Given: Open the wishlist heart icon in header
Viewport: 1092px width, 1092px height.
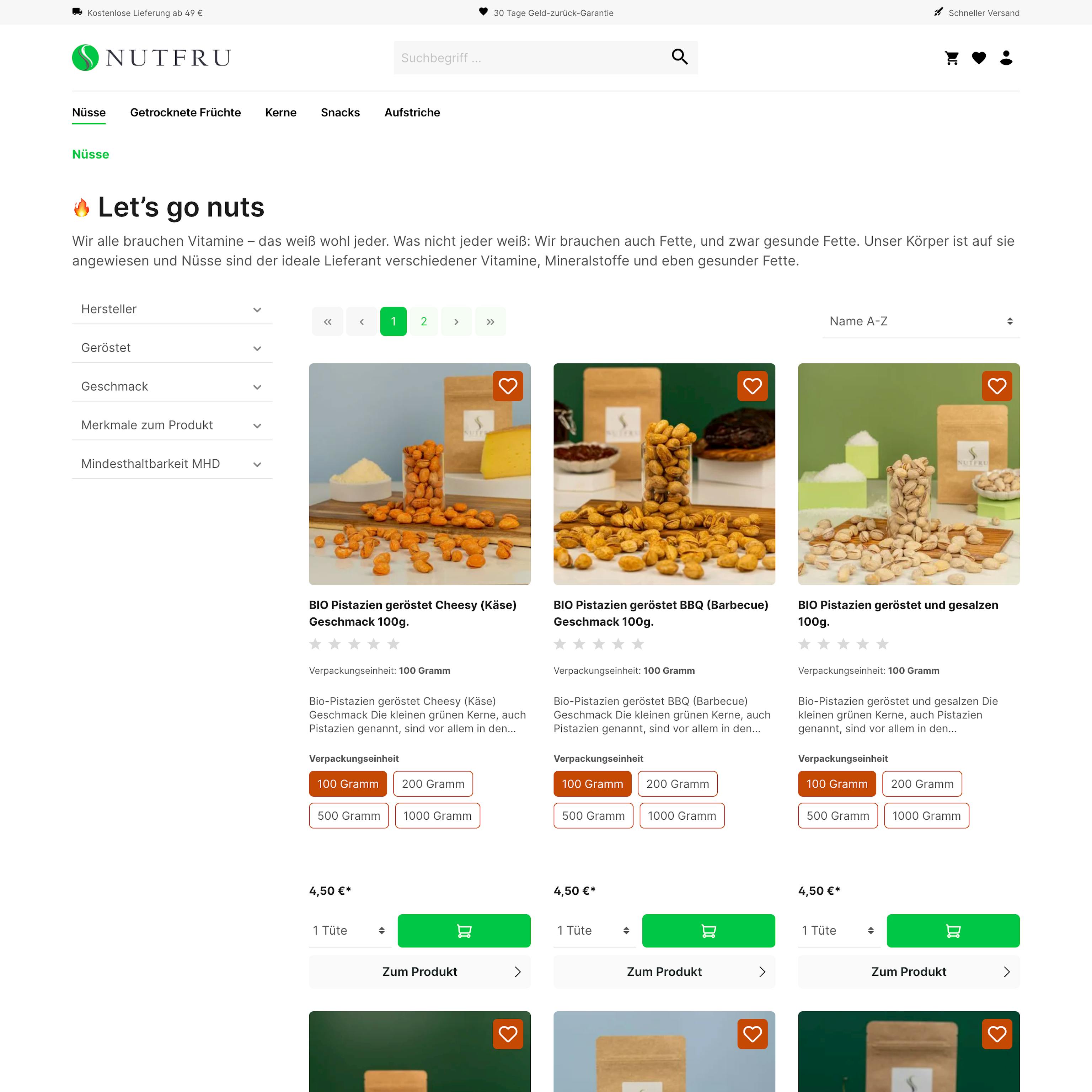Looking at the screenshot, I should [x=979, y=58].
